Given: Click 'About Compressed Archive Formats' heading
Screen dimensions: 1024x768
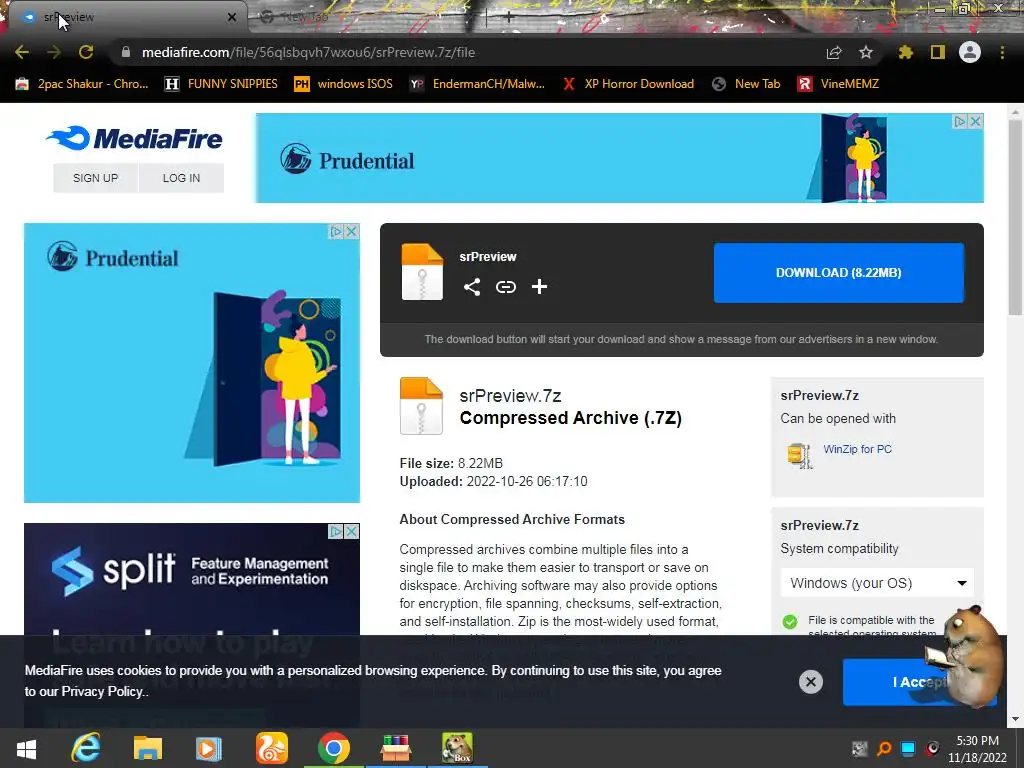Looking at the screenshot, I should click(x=512, y=519).
